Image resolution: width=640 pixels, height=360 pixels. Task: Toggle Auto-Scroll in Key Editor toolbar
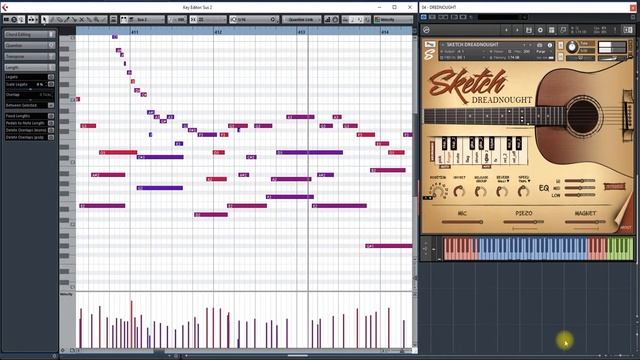click(x=31, y=19)
